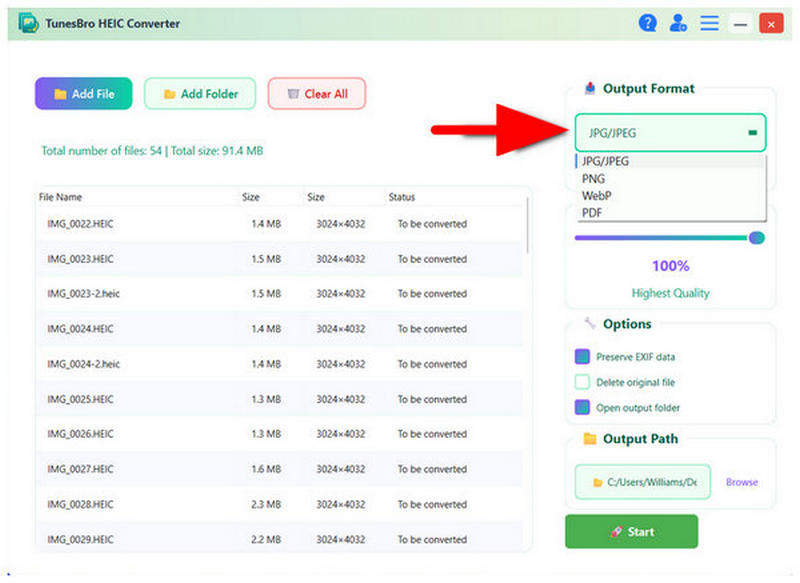800x583 pixels.
Task: Choose JPG/JPEG from format list
Action: click(670, 161)
